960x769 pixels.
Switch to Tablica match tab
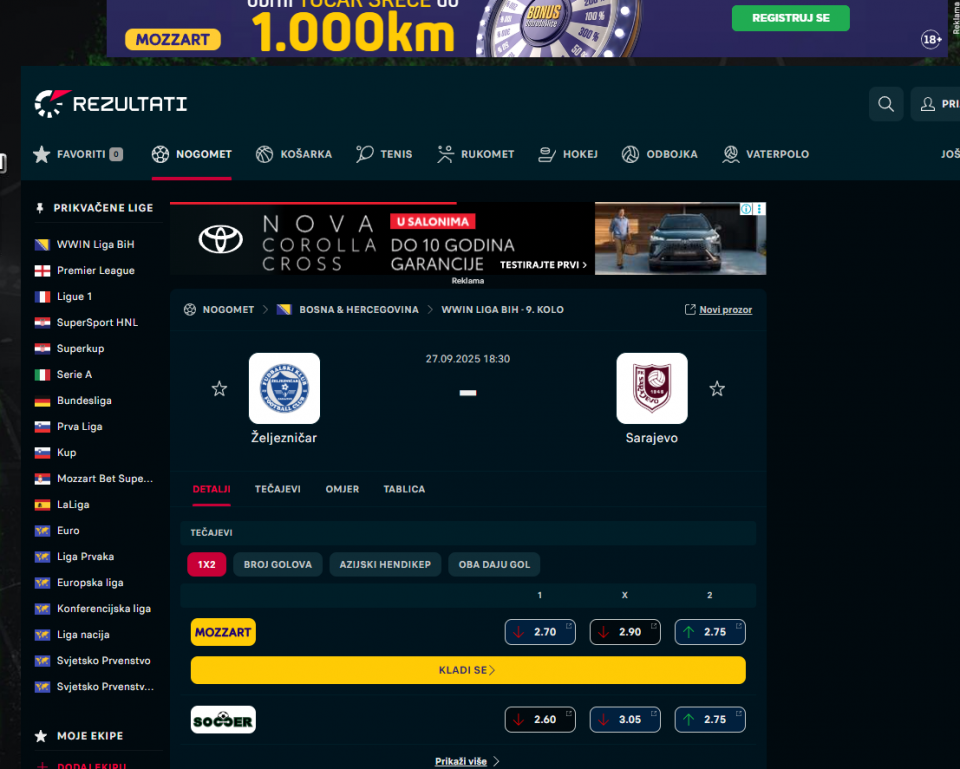pos(404,489)
